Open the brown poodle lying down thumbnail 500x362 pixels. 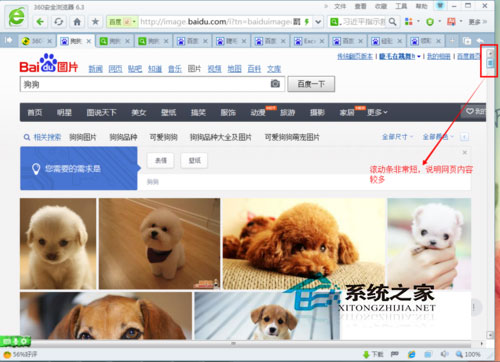click(304, 244)
